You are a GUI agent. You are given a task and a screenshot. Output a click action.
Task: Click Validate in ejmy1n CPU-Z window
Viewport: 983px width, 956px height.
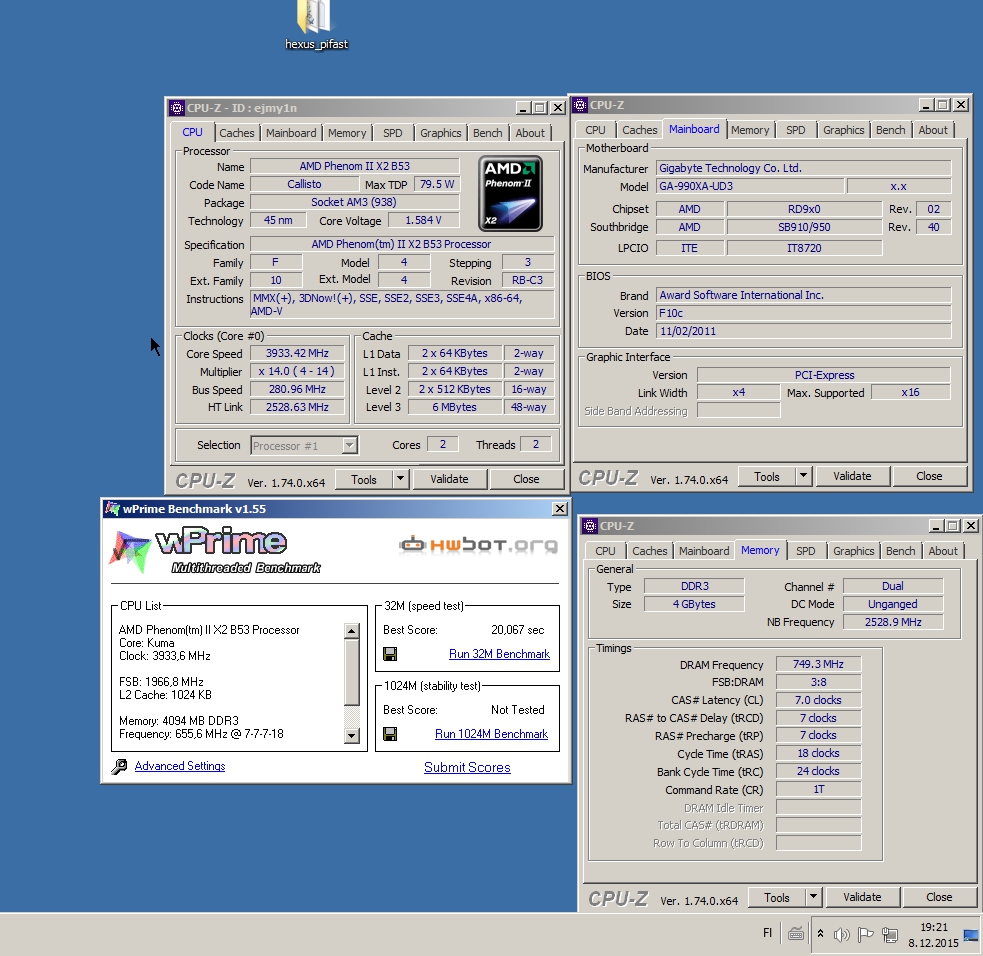(x=449, y=479)
